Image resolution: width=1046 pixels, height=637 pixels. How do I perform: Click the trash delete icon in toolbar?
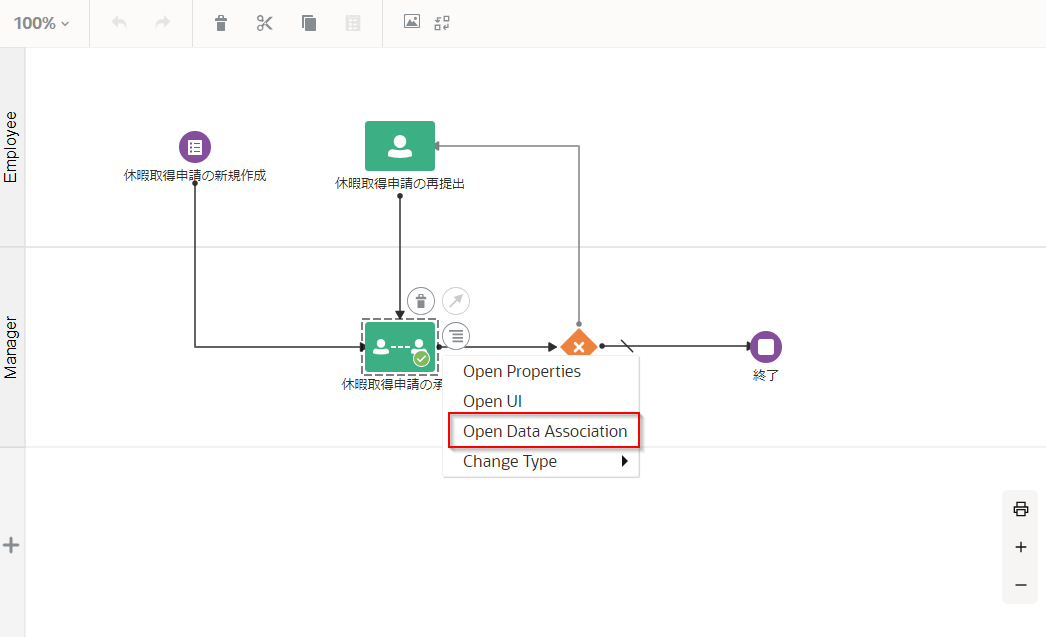[x=222, y=23]
